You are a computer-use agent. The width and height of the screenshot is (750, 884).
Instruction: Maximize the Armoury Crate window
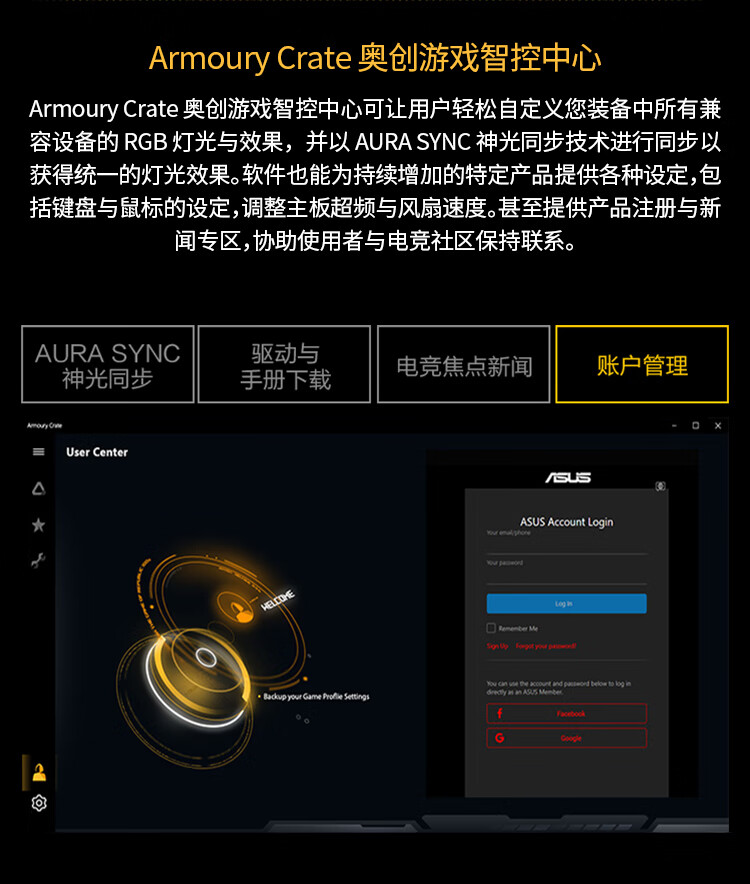point(695,426)
